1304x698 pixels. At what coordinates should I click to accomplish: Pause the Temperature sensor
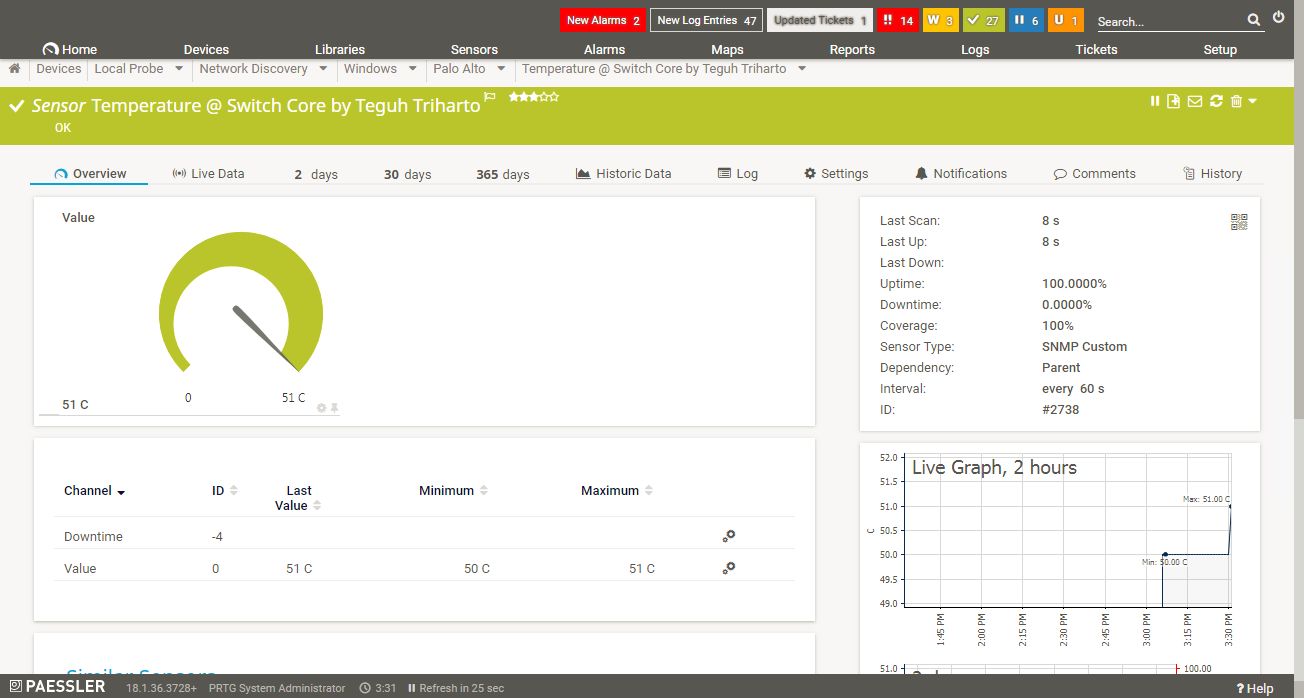tap(1155, 100)
